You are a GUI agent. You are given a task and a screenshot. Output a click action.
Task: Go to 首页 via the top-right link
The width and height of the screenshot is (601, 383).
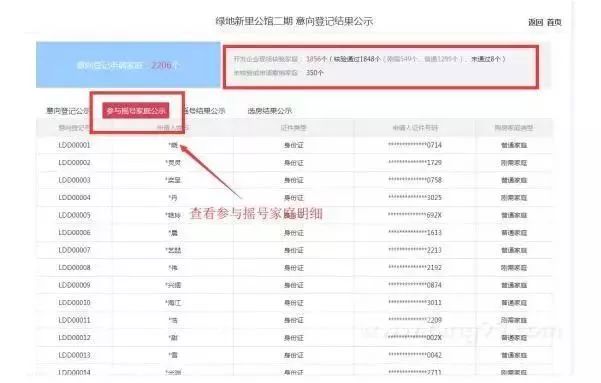pyautogui.click(x=554, y=23)
